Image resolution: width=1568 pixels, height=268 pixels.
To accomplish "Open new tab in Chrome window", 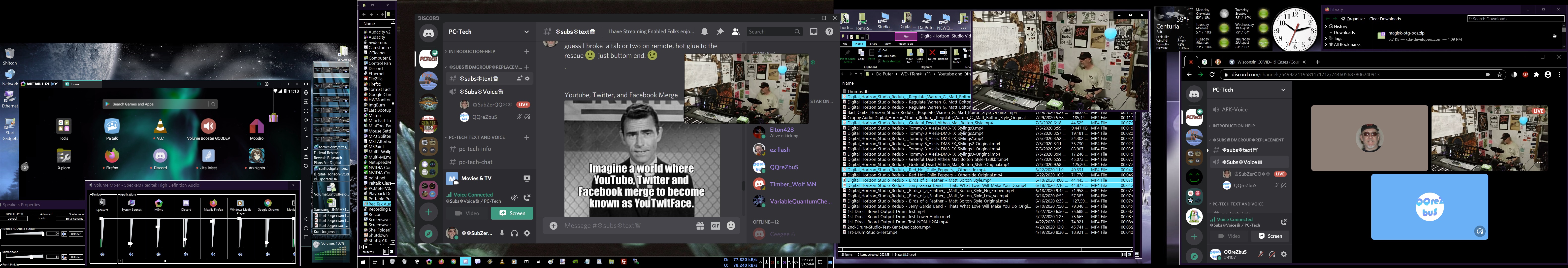I will pyautogui.click(x=1318, y=62).
